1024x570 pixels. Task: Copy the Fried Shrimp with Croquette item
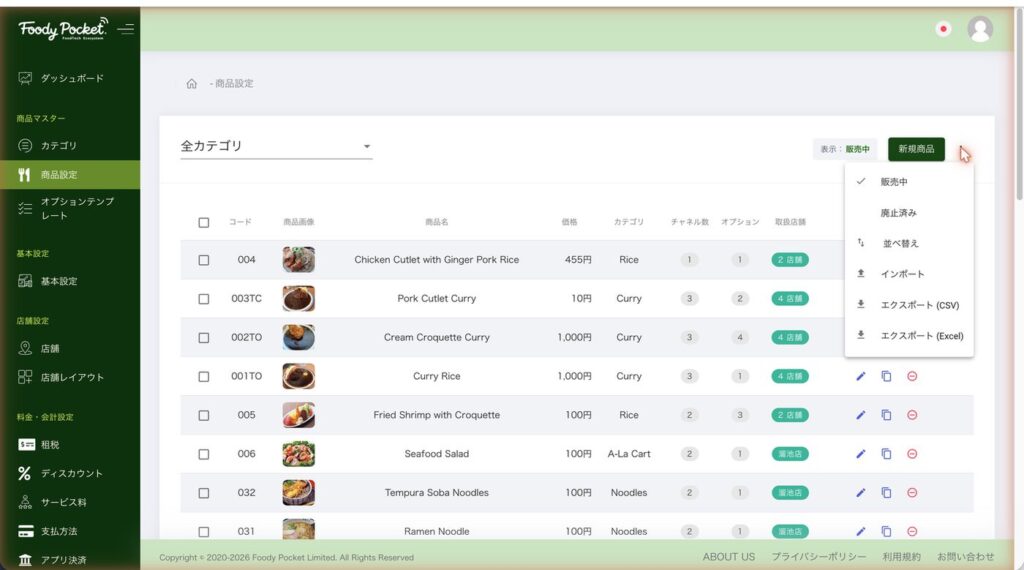click(x=886, y=415)
